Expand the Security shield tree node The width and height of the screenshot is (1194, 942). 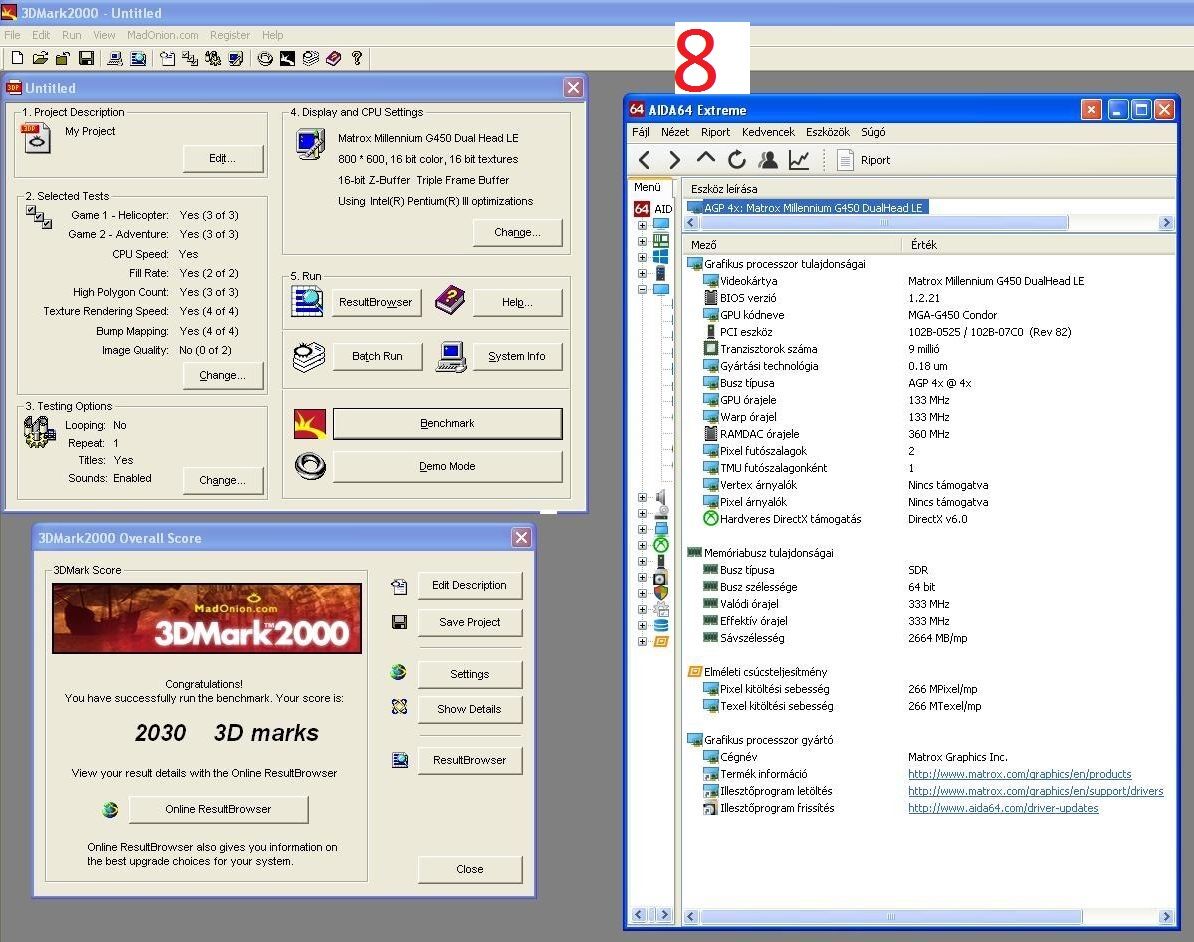point(642,593)
